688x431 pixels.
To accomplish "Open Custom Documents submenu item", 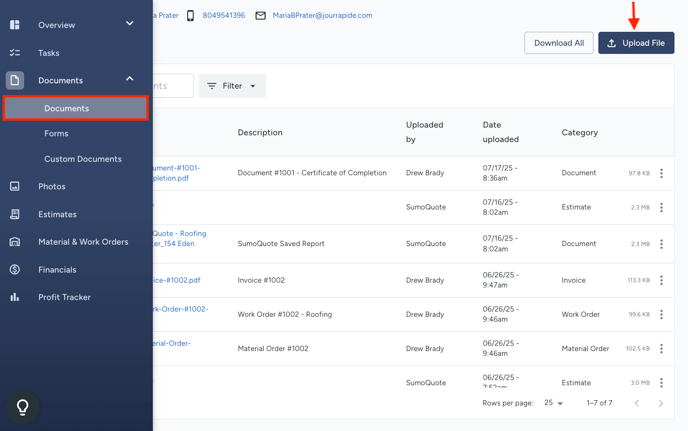I will 83,159.
